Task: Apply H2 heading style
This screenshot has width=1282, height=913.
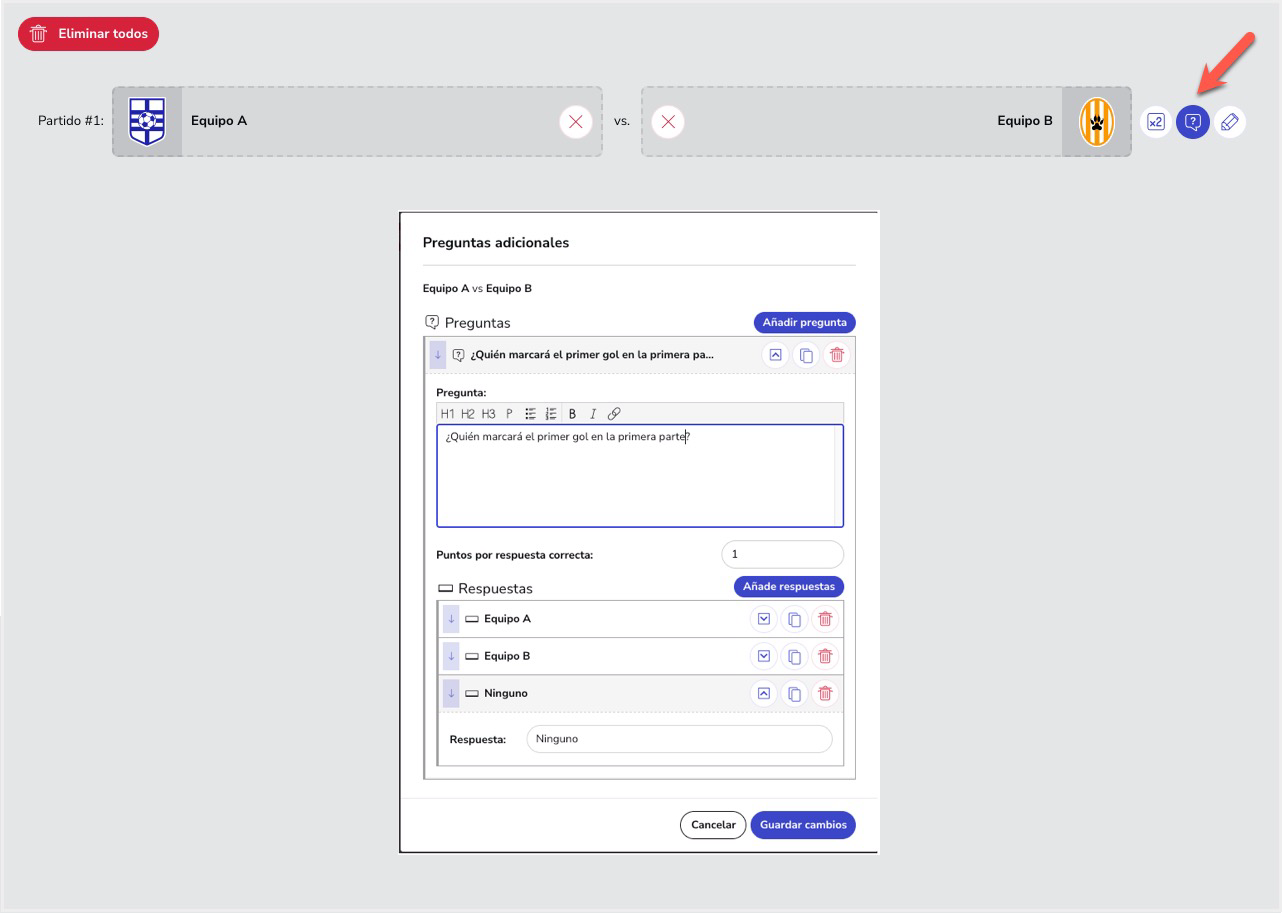Action: coord(468,414)
